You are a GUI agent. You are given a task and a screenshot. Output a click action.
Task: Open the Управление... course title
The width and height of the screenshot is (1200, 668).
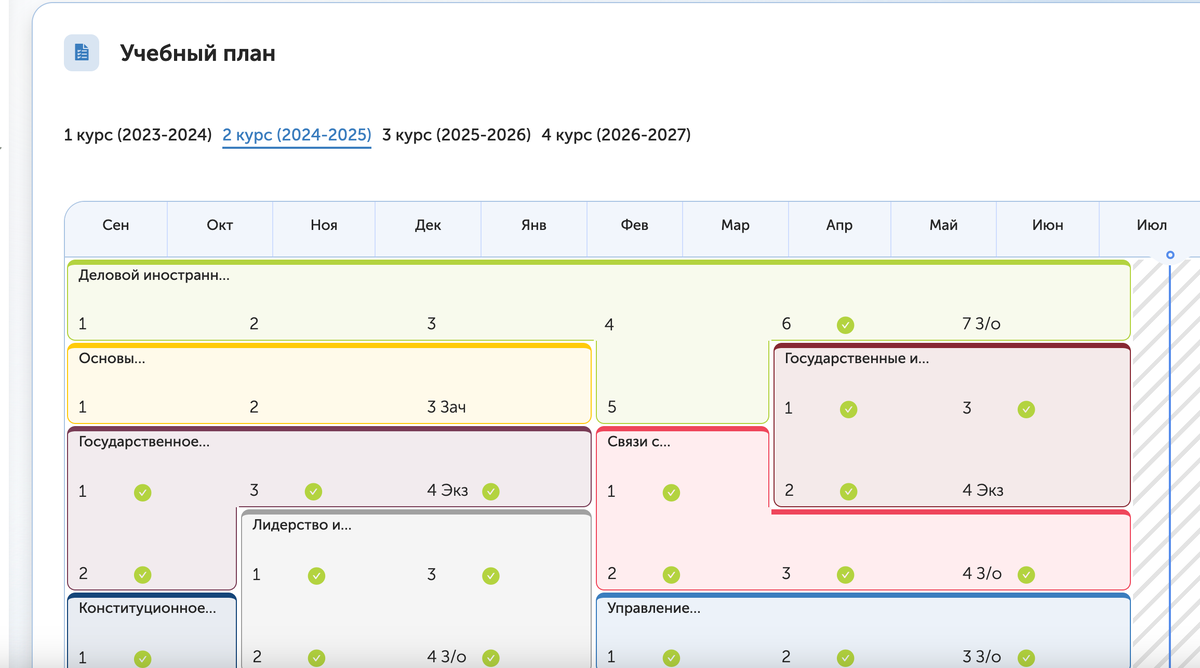click(654, 607)
